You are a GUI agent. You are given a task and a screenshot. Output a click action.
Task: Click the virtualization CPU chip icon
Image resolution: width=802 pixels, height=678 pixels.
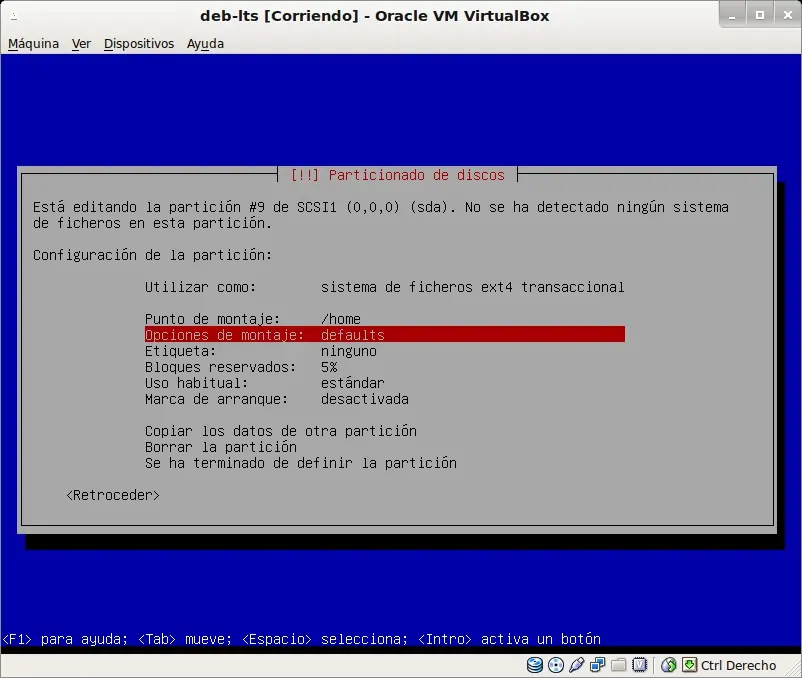pos(639,665)
